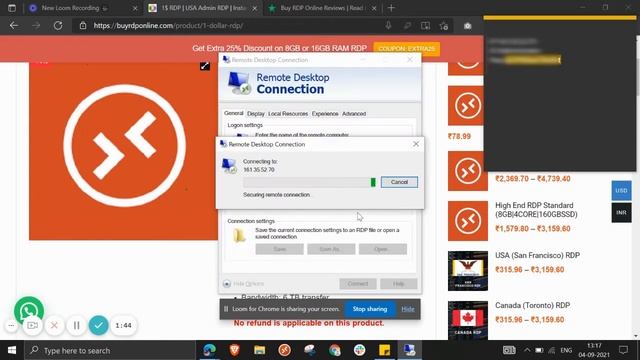
Task: Open High End RDP Standard product link
Action: (x=536, y=210)
